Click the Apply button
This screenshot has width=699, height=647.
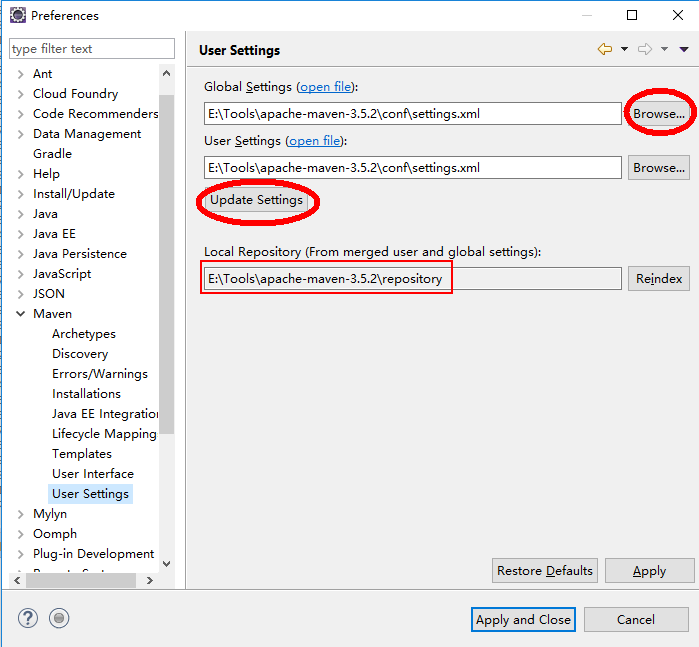[x=649, y=571]
